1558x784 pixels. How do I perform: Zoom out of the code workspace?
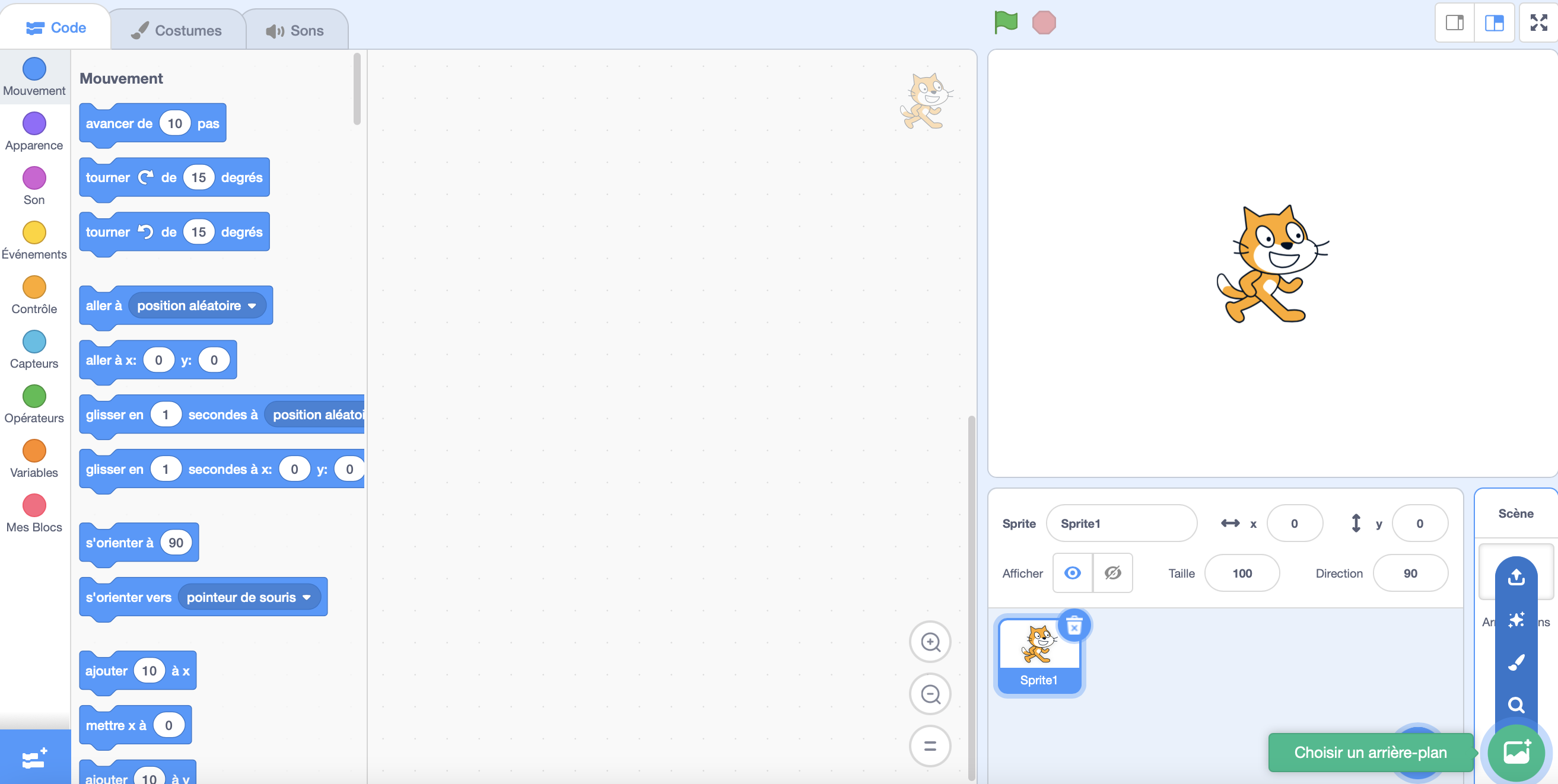(x=930, y=694)
